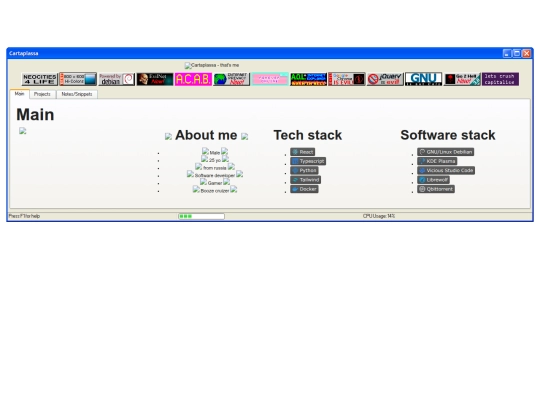This screenshot has width=540, height=405.
Task: Click the dark badge with a face
Action: click(x=155, y=79)
